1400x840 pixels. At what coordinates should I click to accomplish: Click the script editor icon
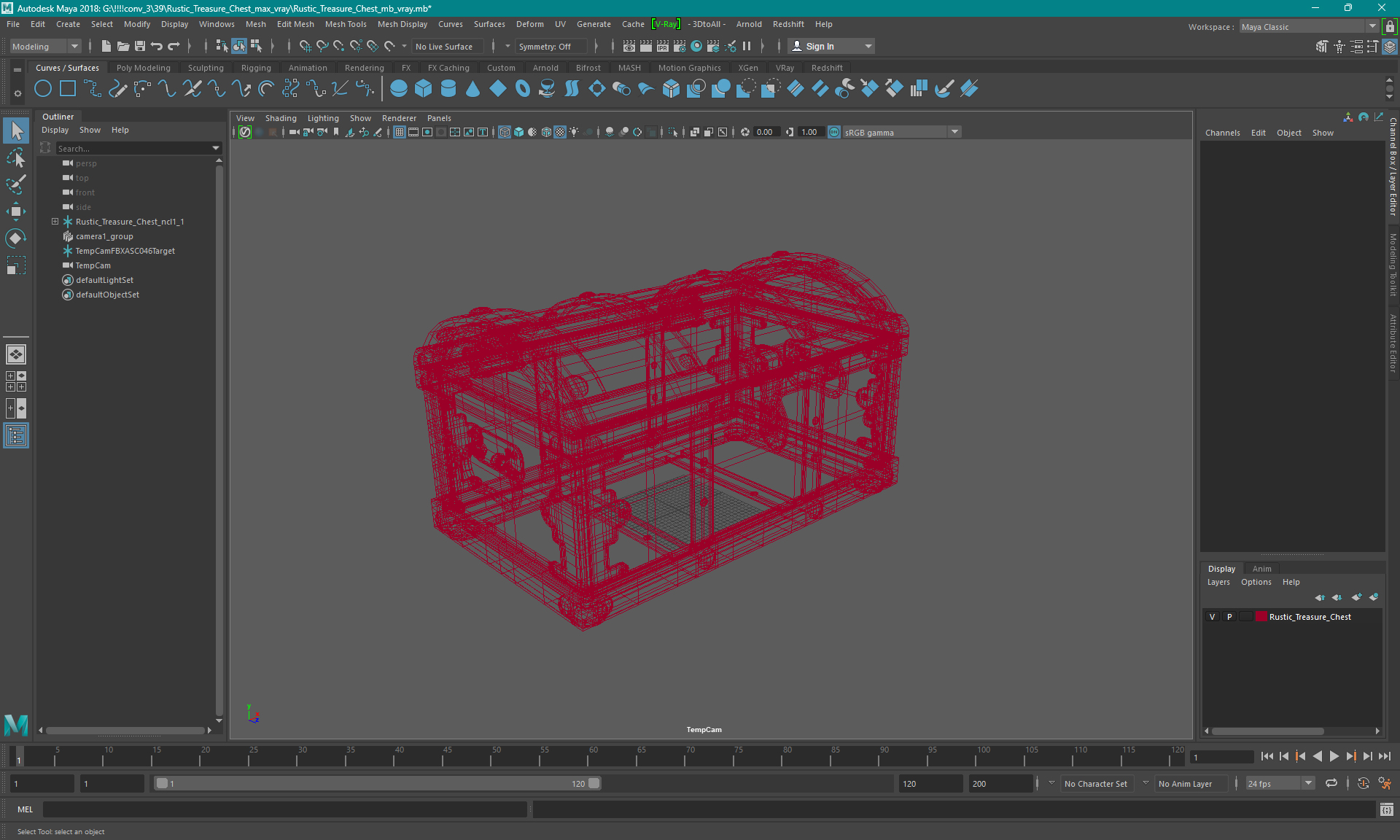(1387, 809)
